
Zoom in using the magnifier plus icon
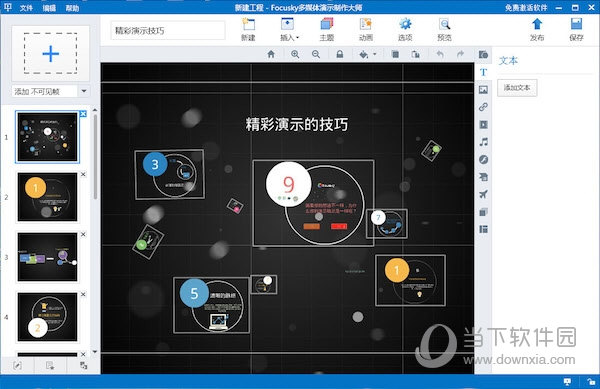tap(295, 54)
